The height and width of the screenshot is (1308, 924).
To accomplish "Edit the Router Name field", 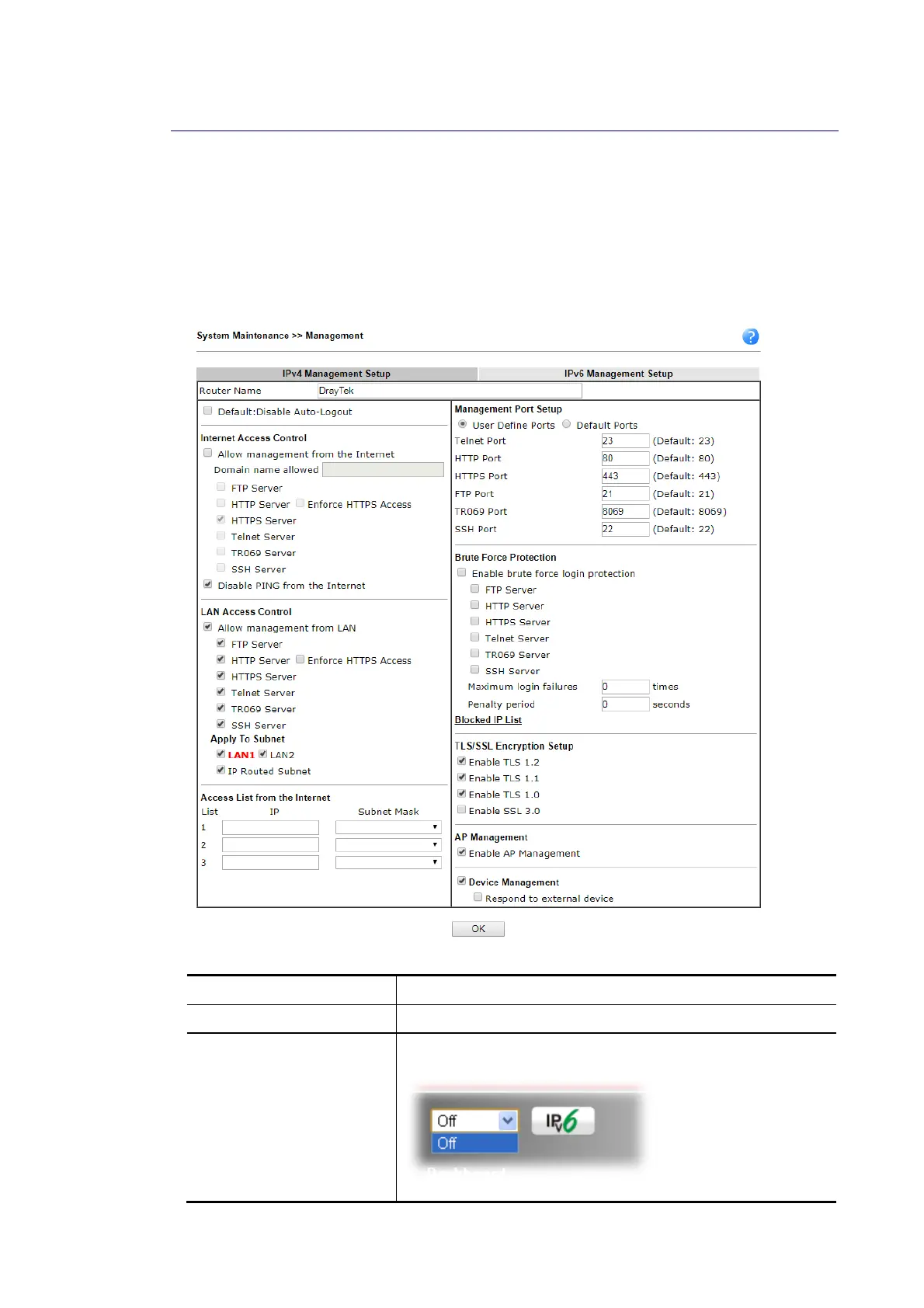I will click(450, 391).
